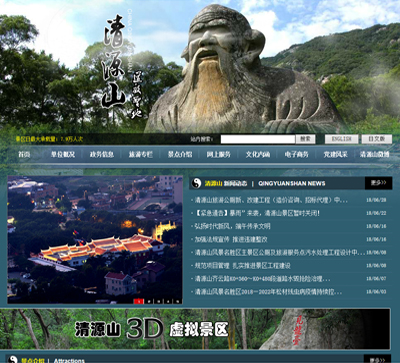The height and width of the screenshot is (363, 400).
Task: Open the 弘扬时代新风 news headline
Action: [x=233, y=226]
